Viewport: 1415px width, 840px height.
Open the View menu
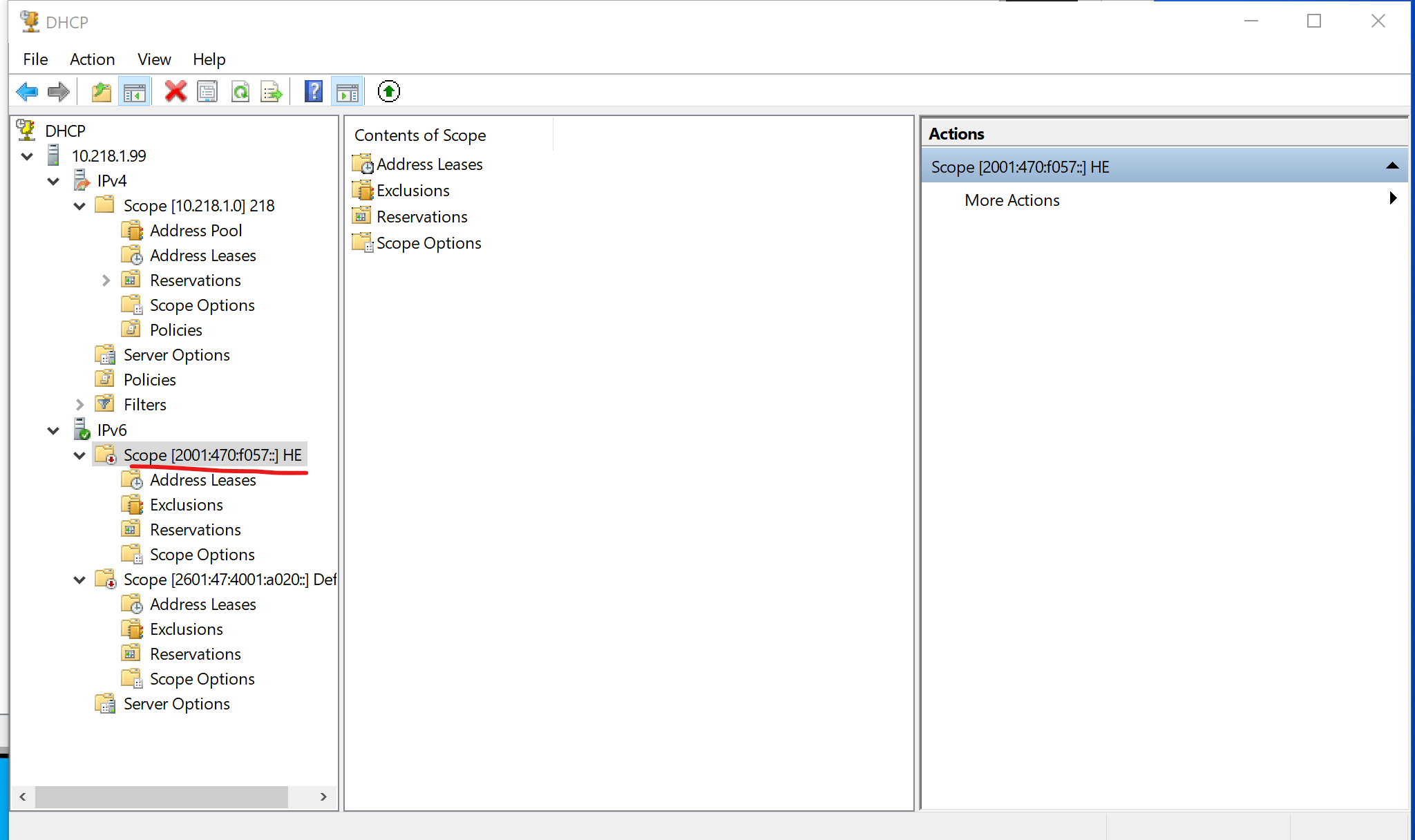[154, 59]
